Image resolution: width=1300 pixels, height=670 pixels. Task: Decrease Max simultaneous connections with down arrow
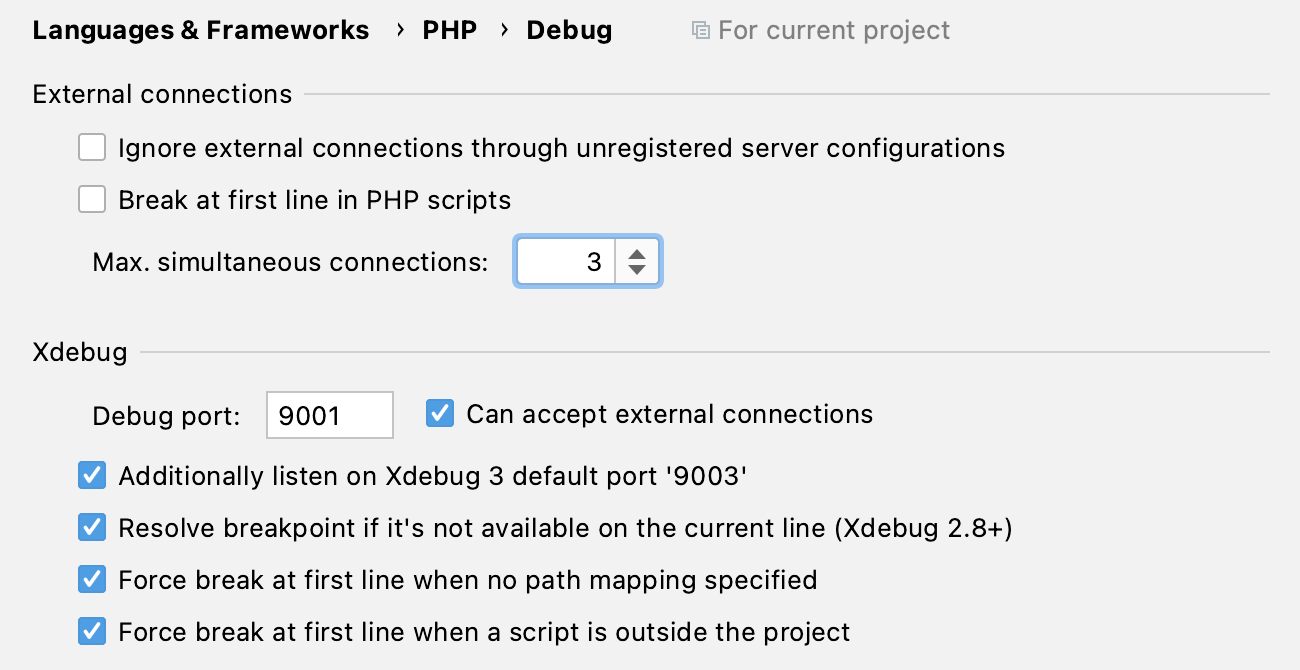point(637,268)
